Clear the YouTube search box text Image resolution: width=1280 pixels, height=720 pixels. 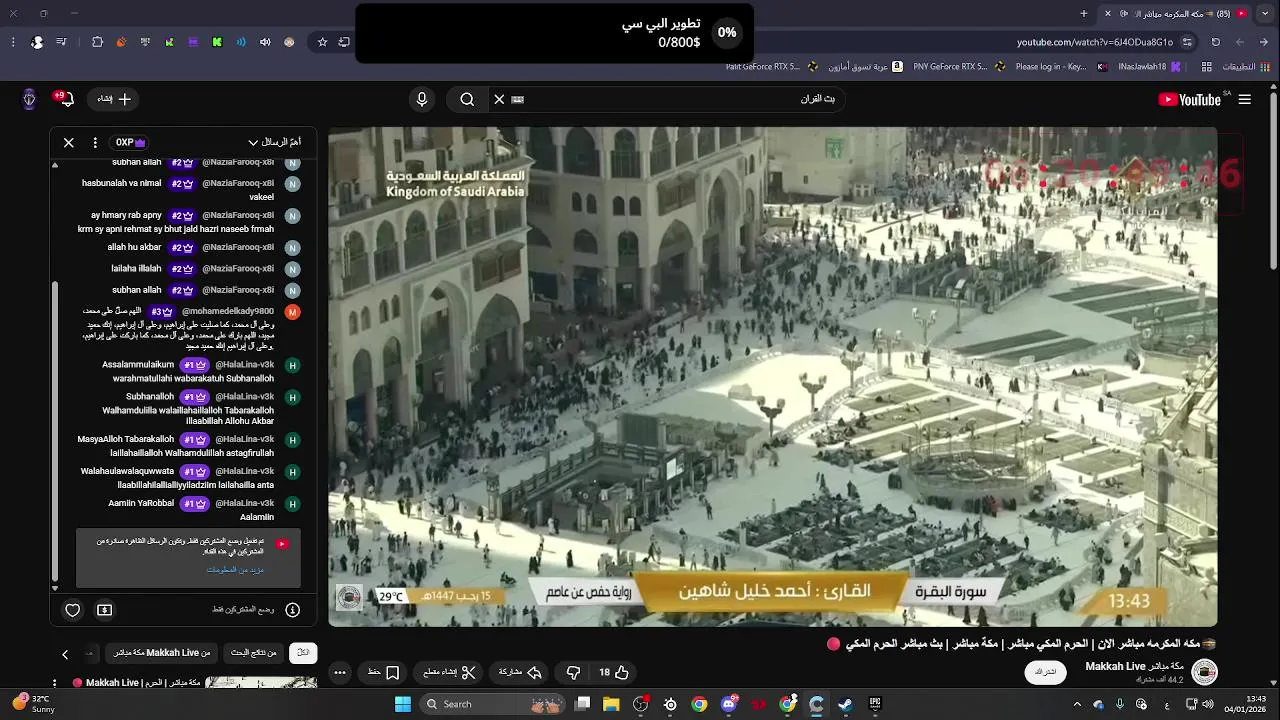[x=499, y=99]
